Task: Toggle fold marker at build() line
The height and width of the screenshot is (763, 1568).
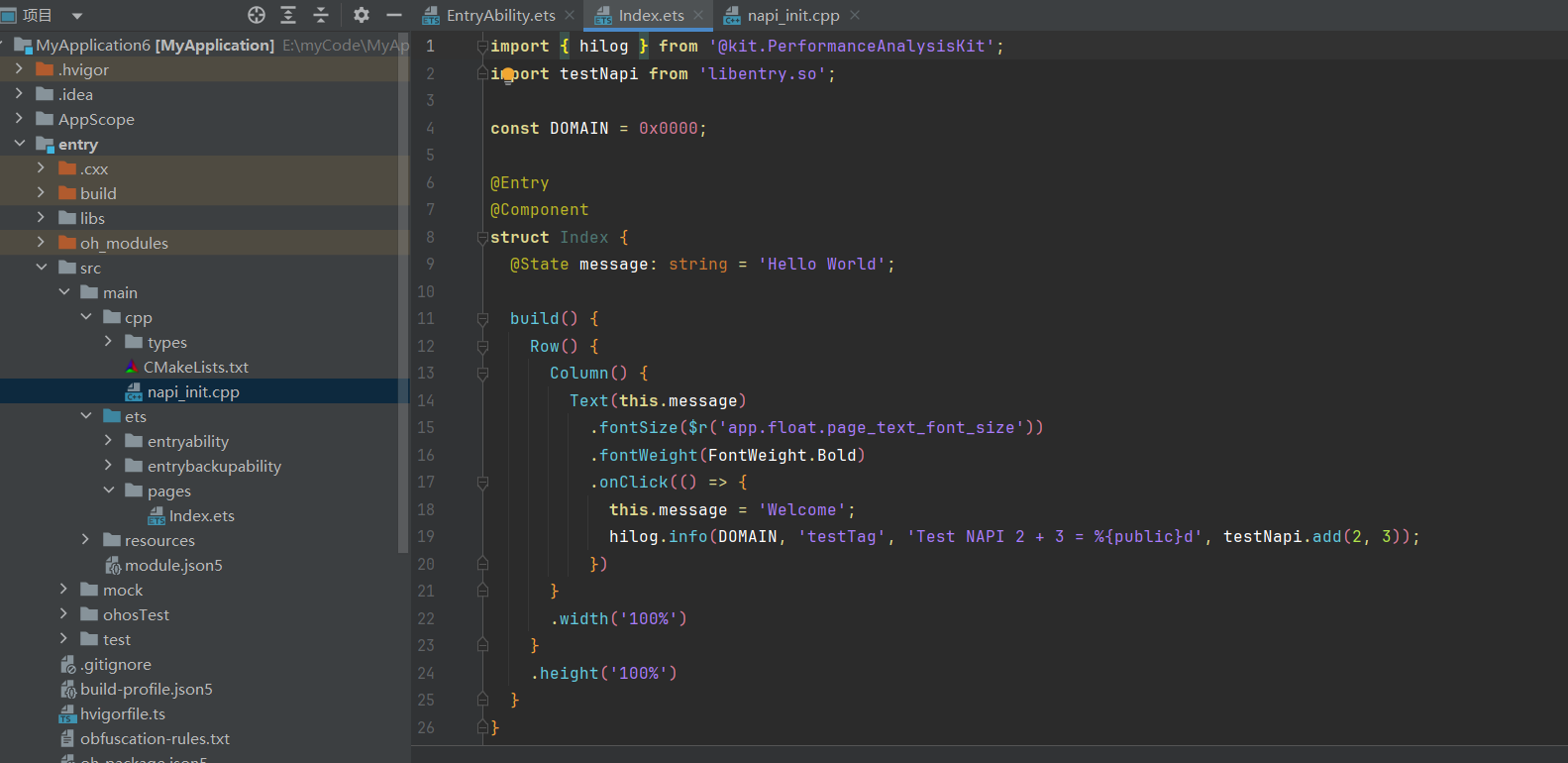Action: pos(482,319)
